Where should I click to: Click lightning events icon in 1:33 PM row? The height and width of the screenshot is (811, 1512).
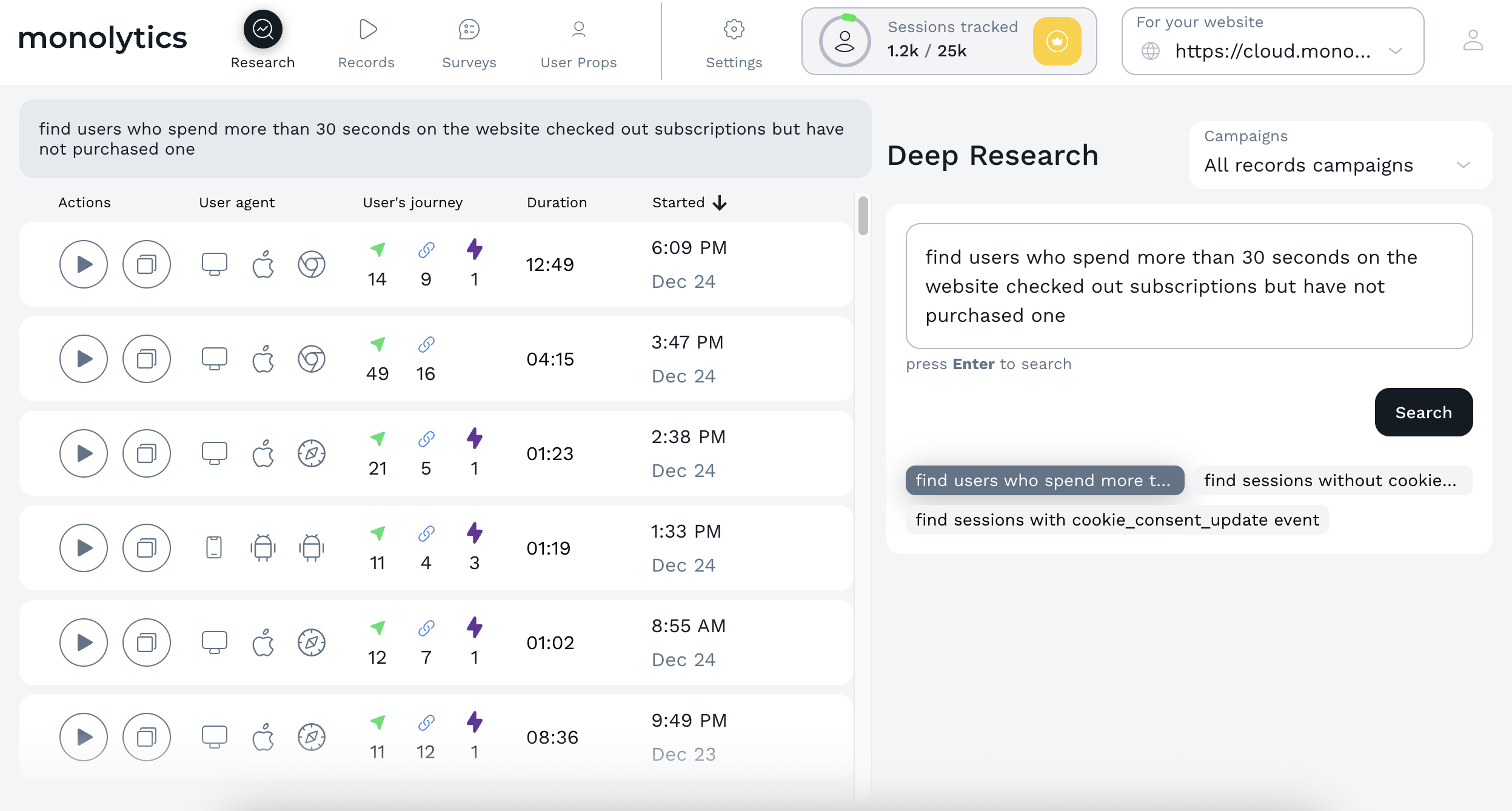tap(474, 533)
